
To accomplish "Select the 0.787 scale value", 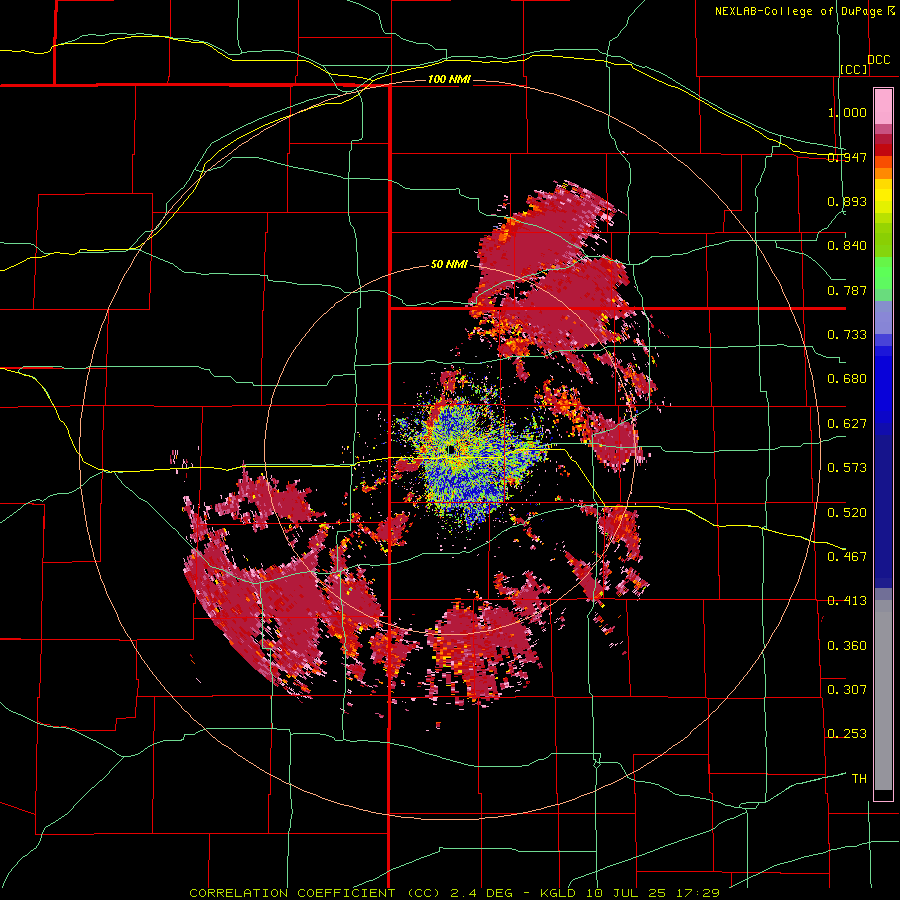I will pos(847,290).
